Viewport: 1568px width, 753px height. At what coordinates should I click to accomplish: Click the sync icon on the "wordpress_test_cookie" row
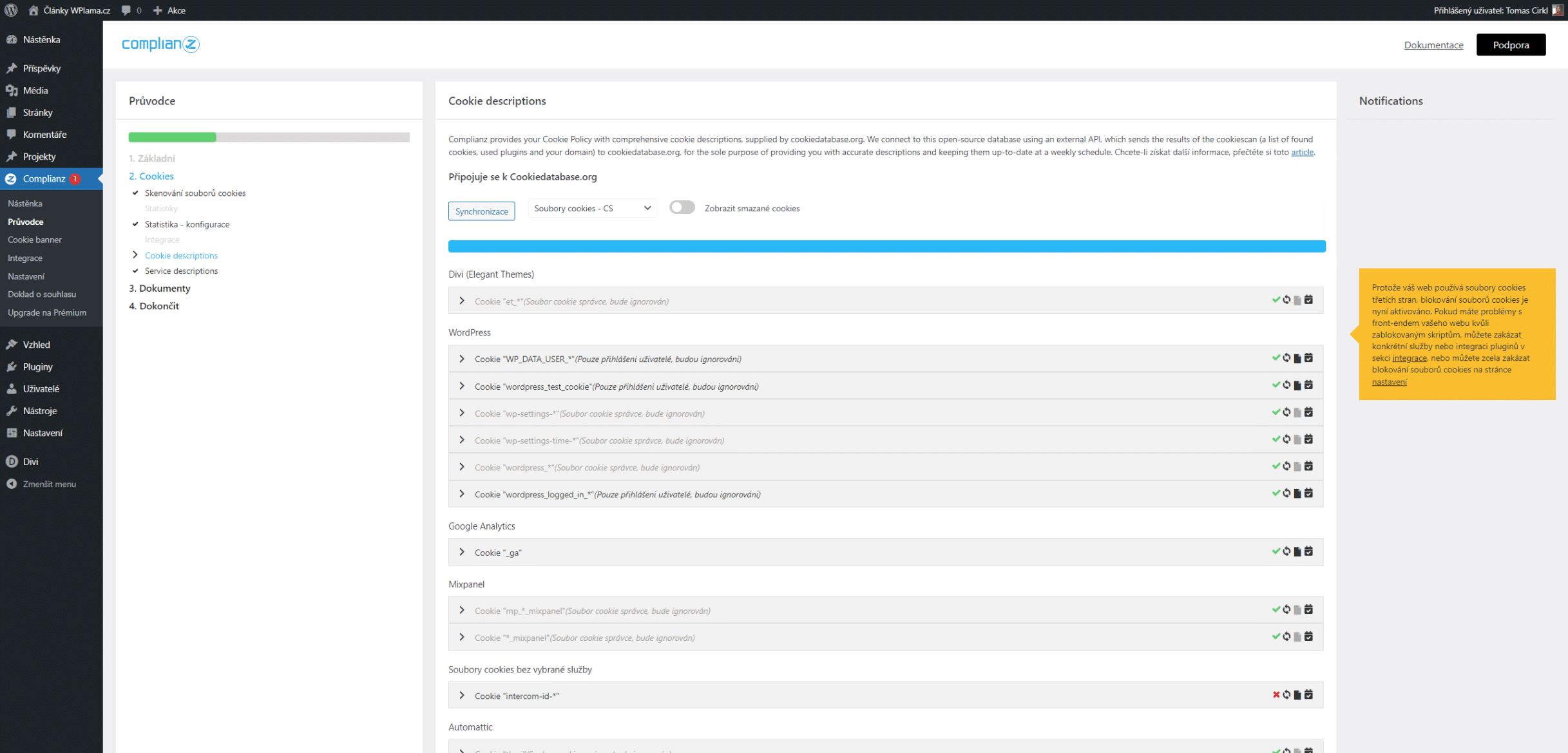tap(1286, 385)
